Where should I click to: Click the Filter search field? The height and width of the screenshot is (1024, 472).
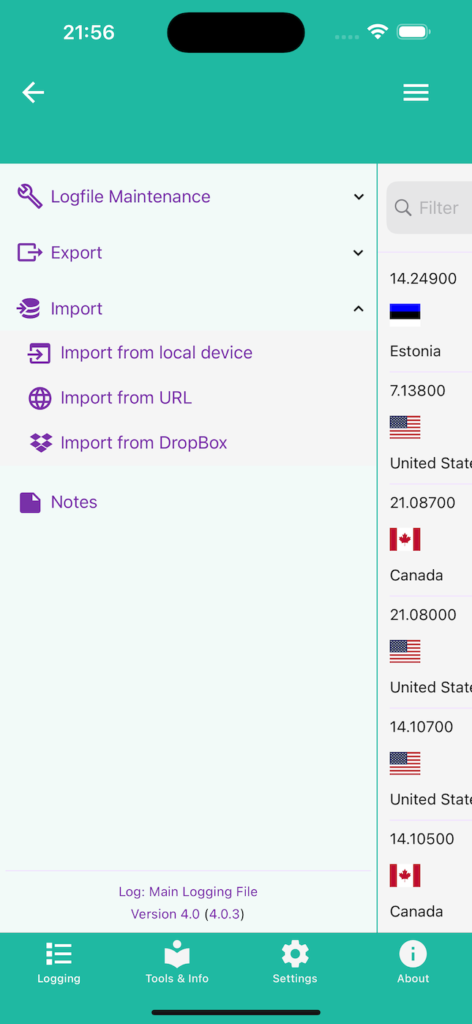[x=430, y=208]
